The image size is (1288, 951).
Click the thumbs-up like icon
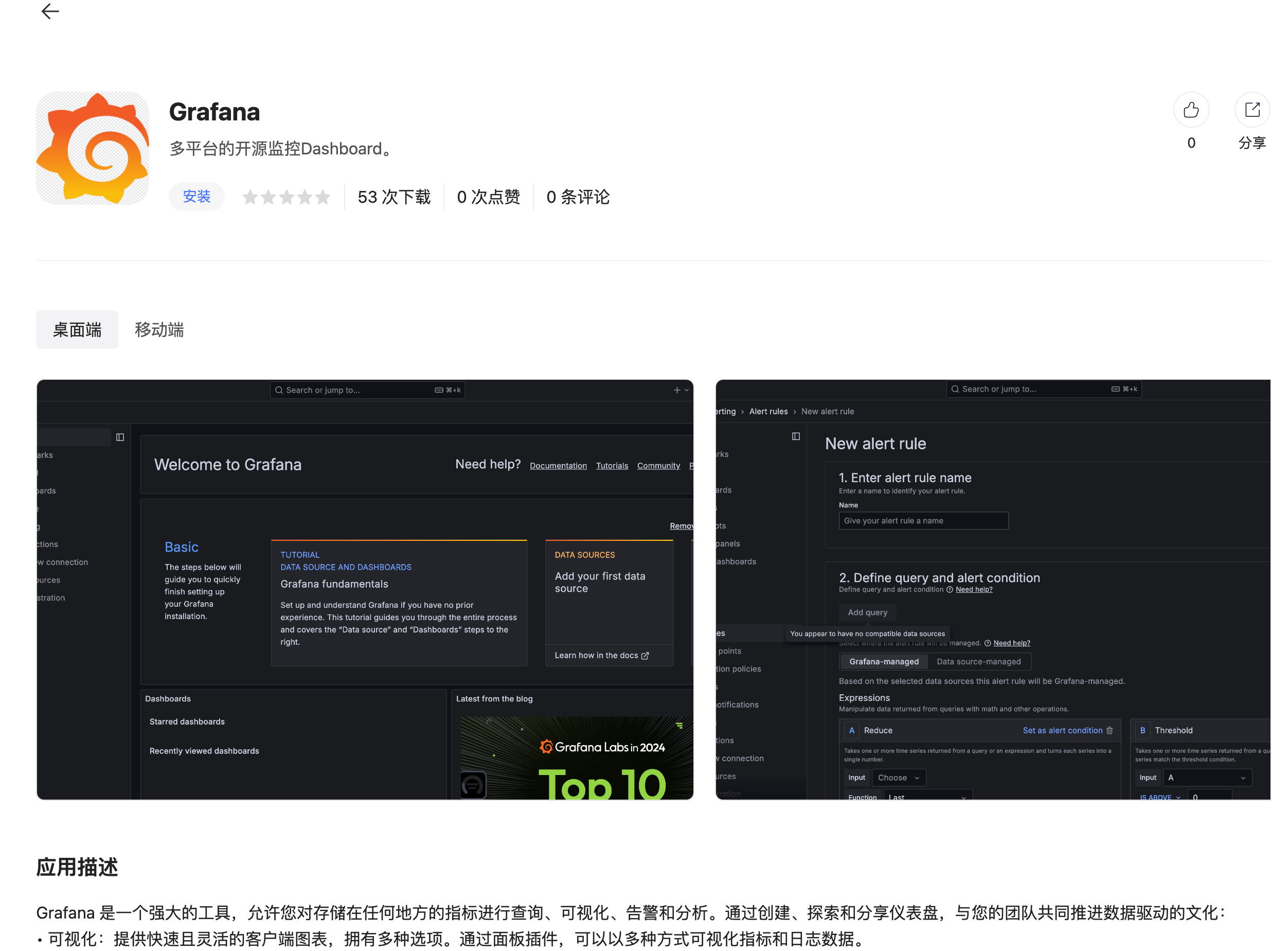tap(1191, 110)
